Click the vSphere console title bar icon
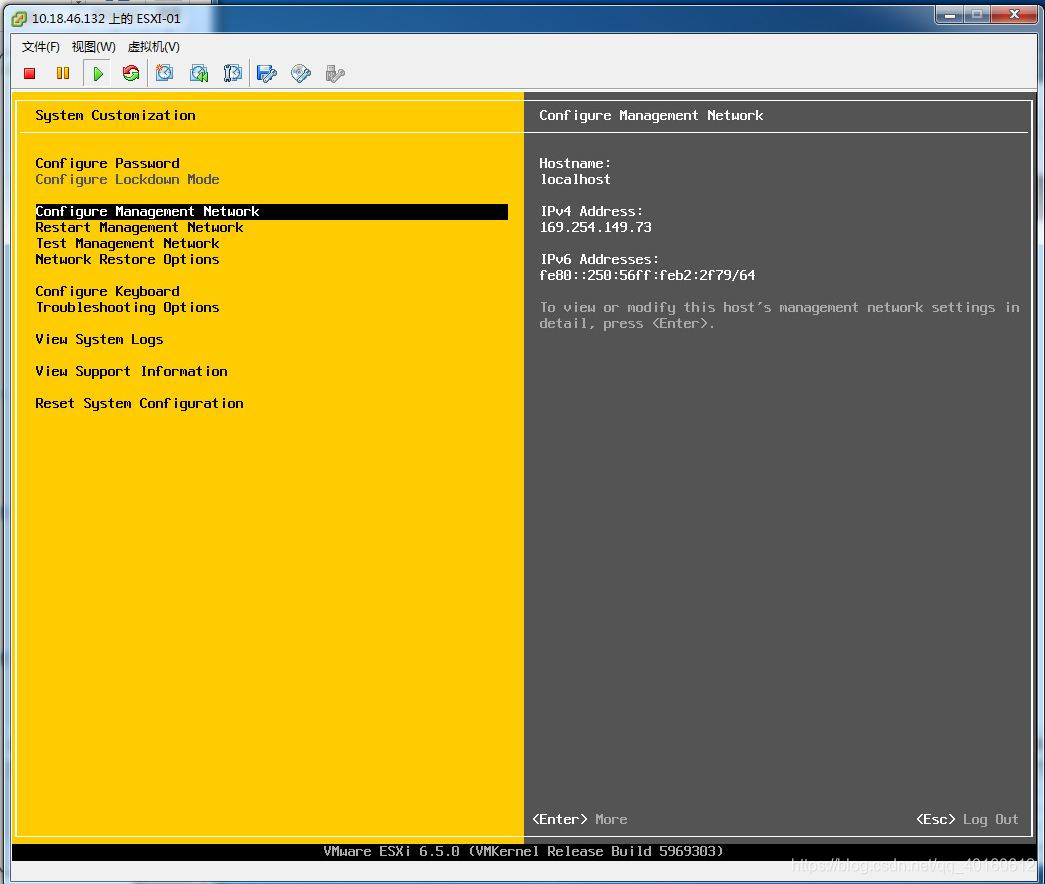This screenshot has width=1045, height=884. click(19, 19)
